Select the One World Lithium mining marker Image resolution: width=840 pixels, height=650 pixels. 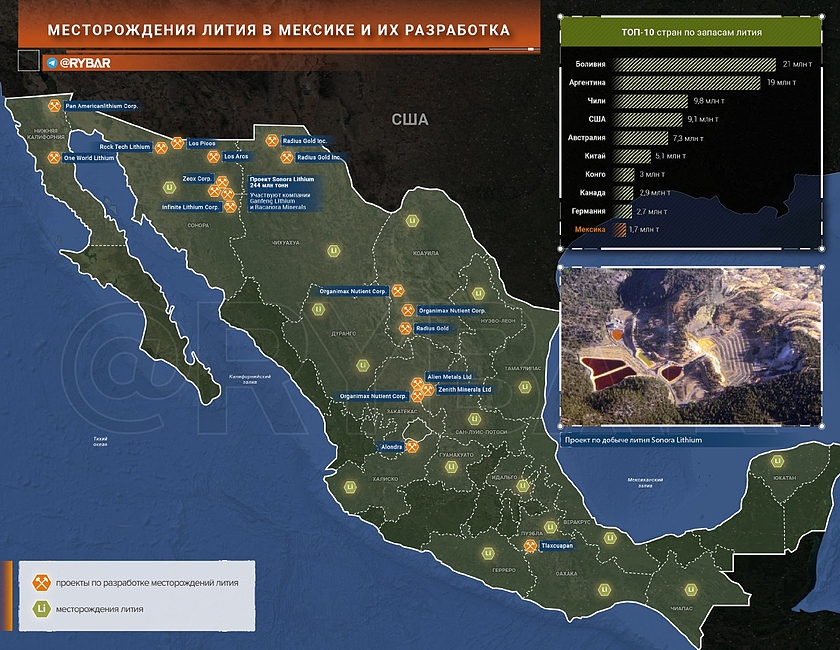[54, 158]
